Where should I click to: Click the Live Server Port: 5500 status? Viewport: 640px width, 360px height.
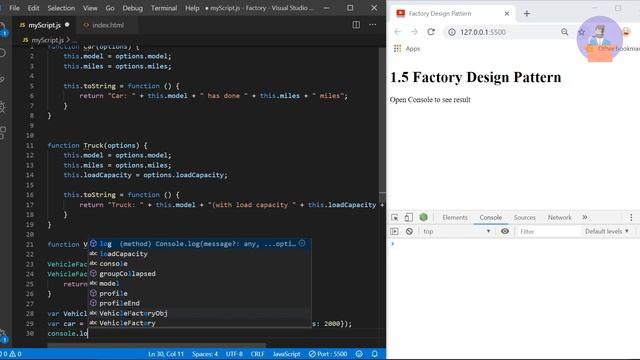click(x=328, y=354)
